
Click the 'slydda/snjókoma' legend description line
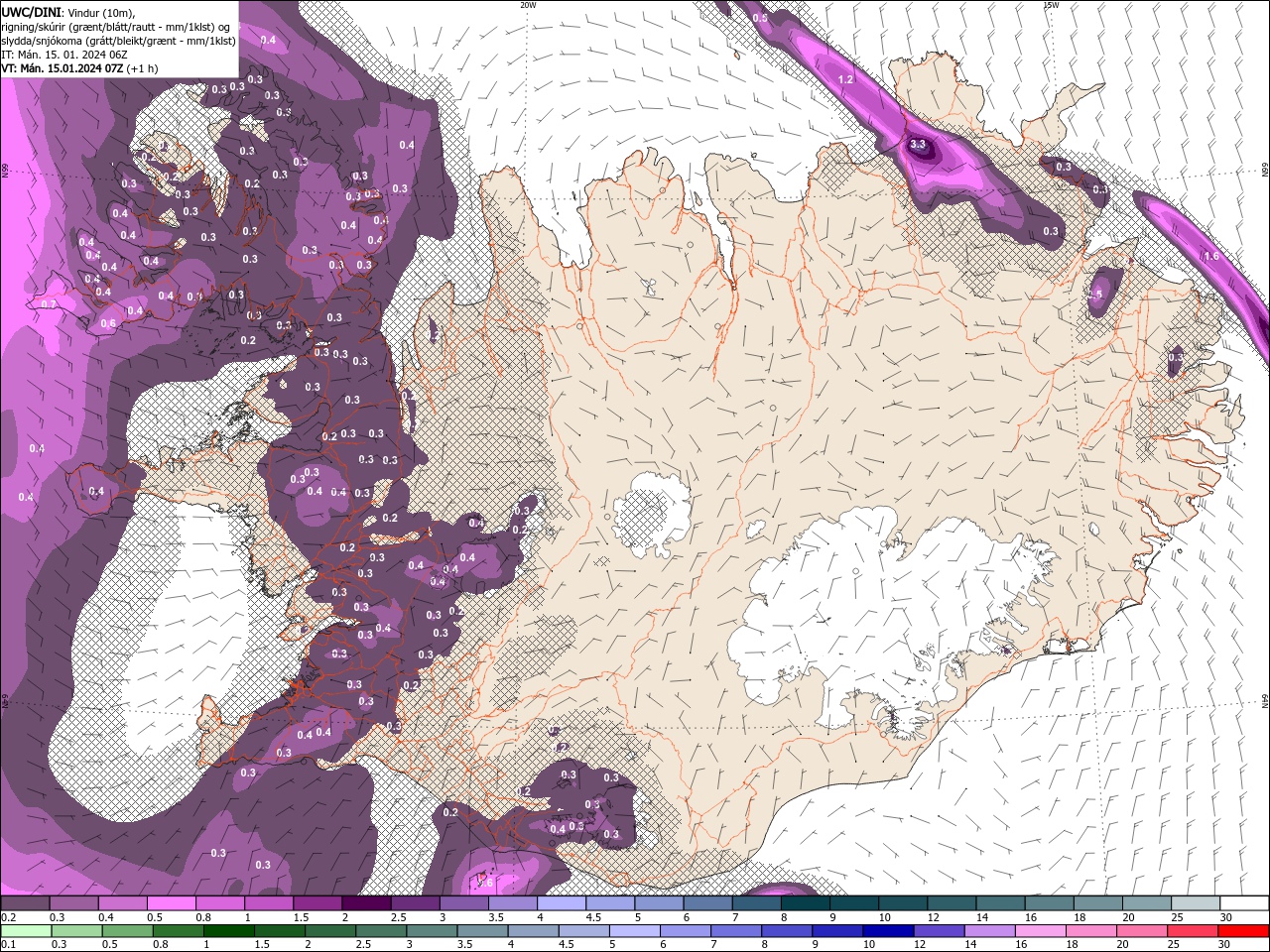118,41
